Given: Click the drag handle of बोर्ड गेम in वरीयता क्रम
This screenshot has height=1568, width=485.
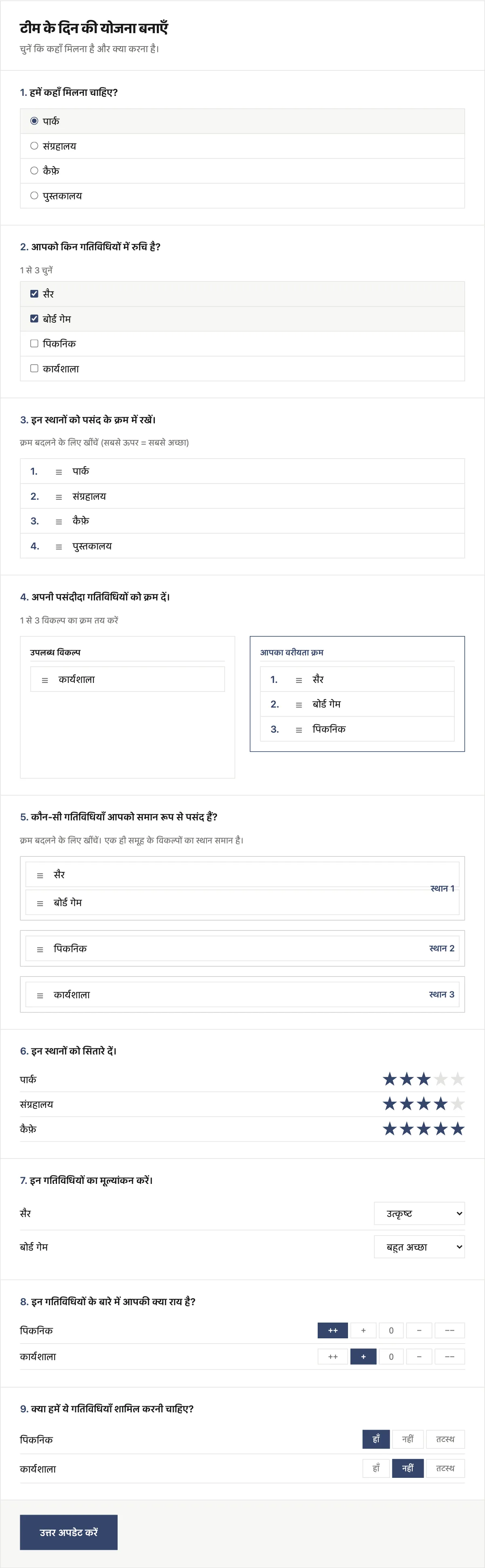Looking at the screenshot, I should click(x=299, y=705).
